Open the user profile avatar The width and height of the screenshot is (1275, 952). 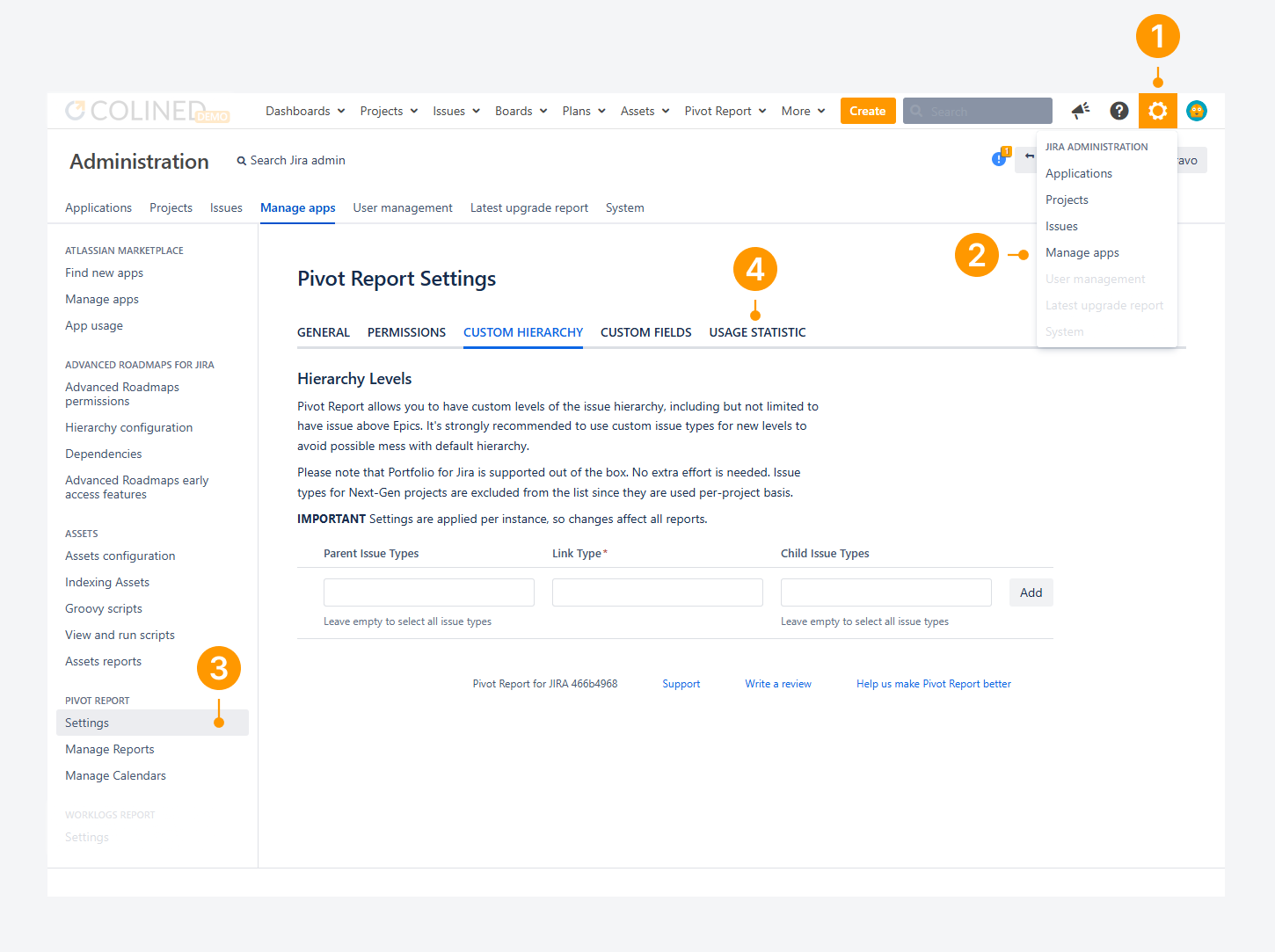click(1197, 111)
